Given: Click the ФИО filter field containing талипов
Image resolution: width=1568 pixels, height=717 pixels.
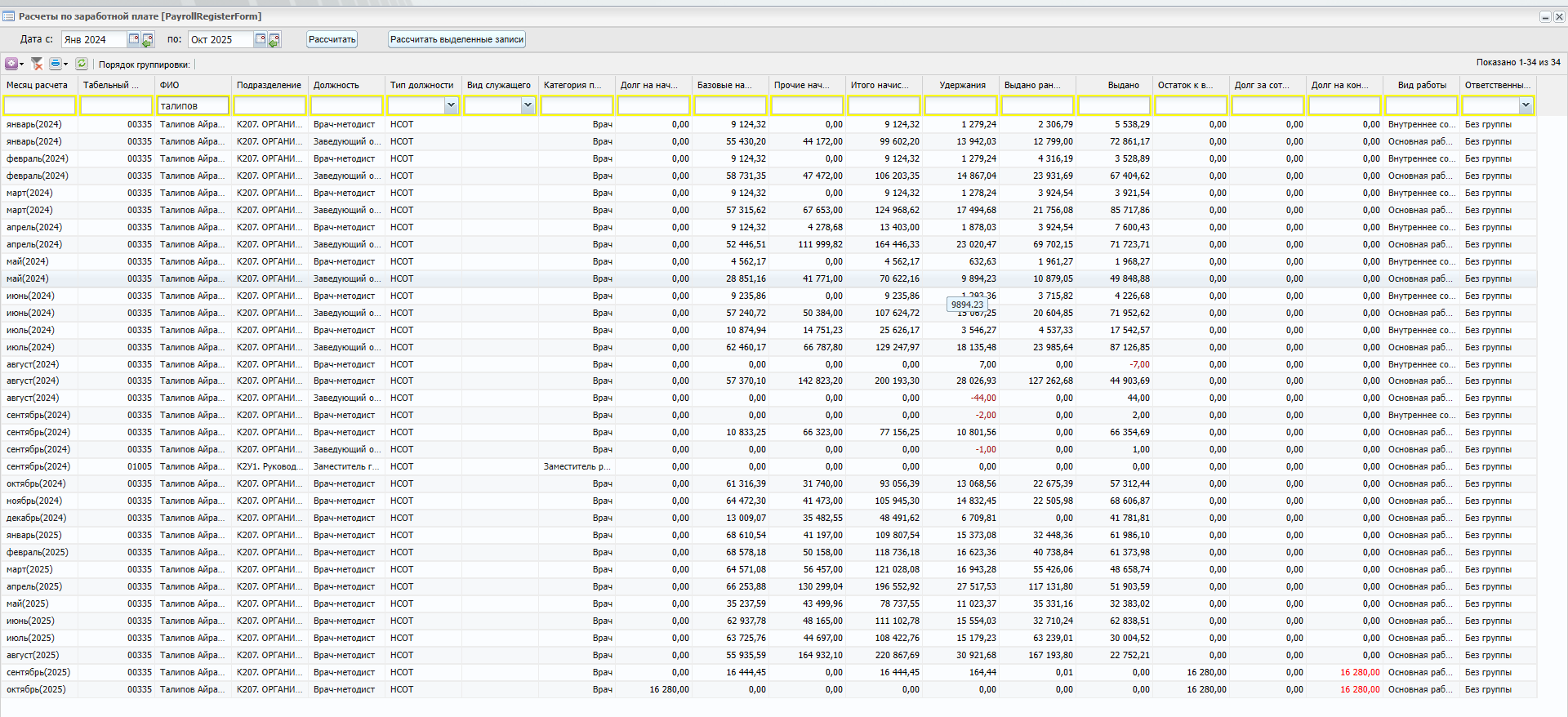Looking at the screenshot, I should pyautogui.click(x=193, y=105).
